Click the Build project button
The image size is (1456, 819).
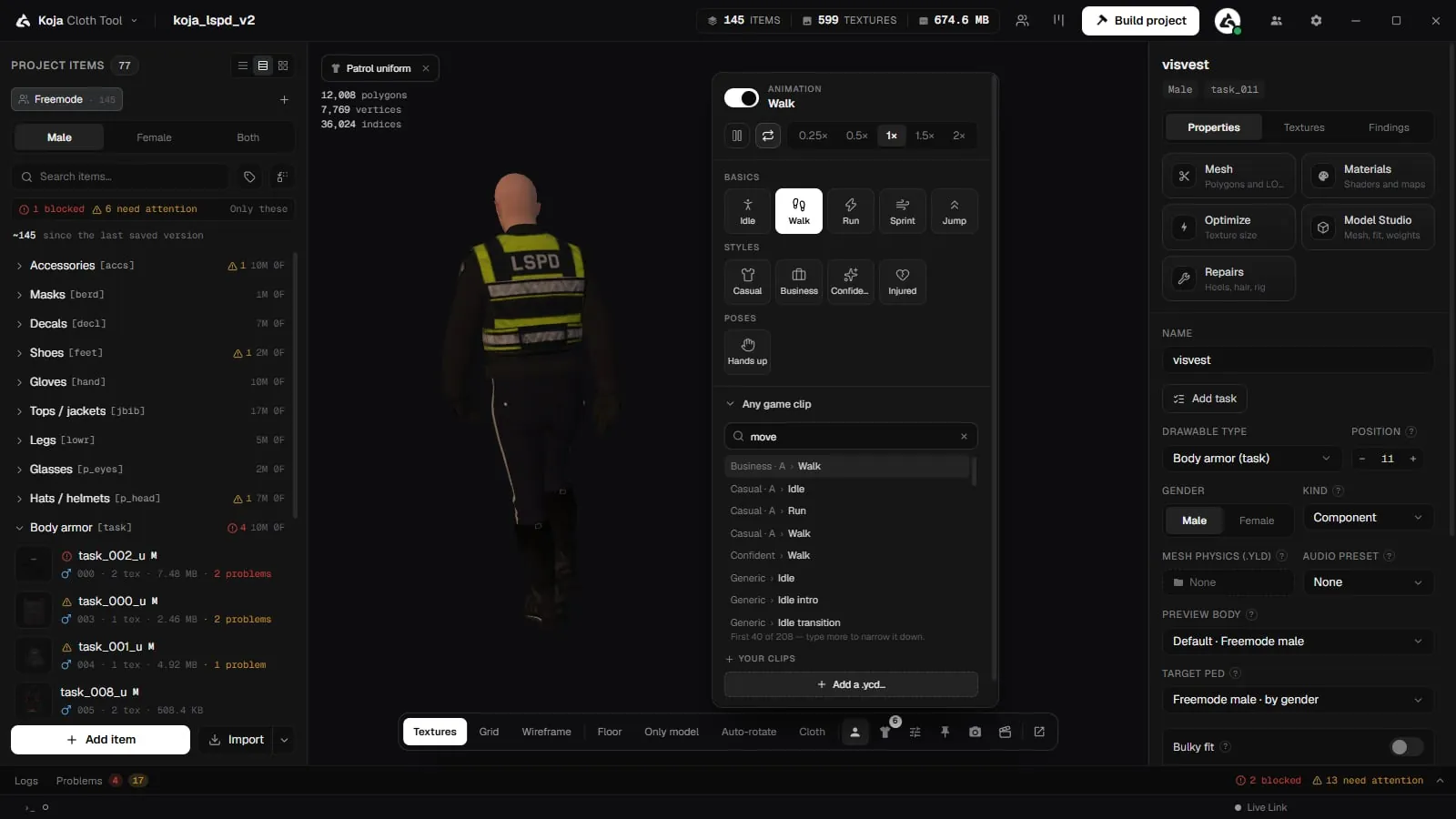point(1140,20)
